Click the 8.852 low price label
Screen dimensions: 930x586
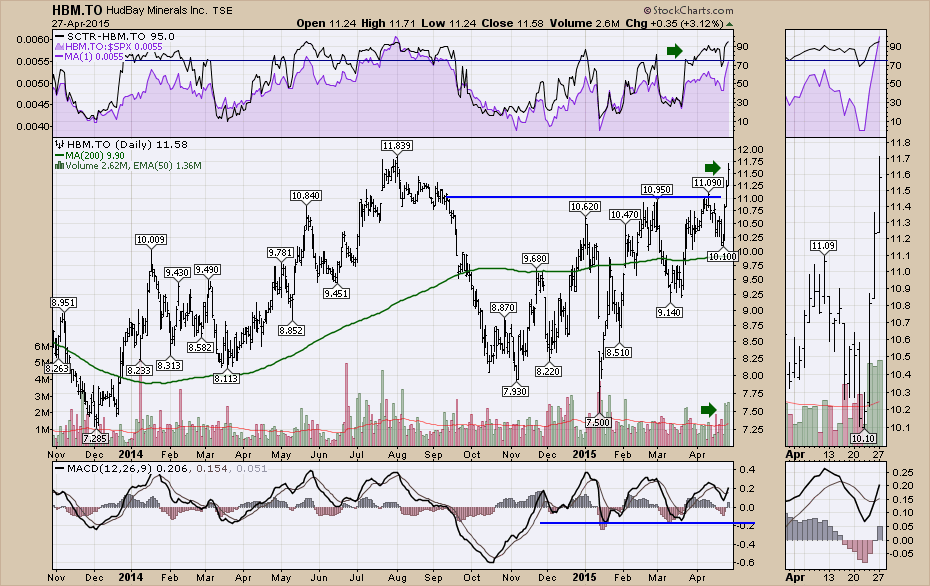pos(291,330)
